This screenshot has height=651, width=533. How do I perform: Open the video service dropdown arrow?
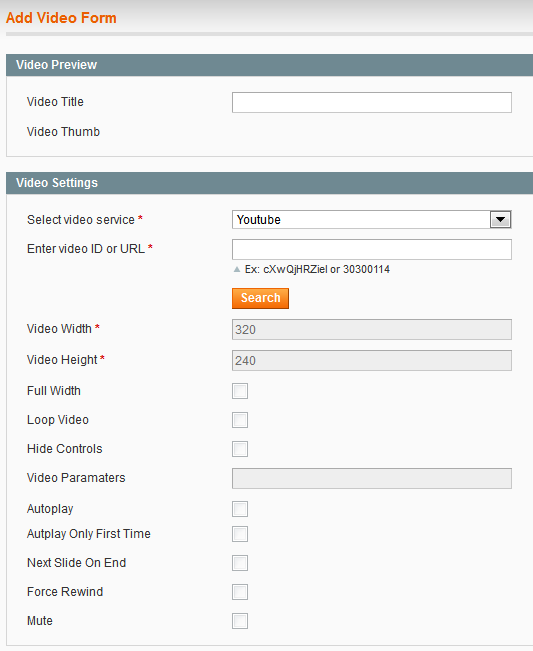(500, 220)
